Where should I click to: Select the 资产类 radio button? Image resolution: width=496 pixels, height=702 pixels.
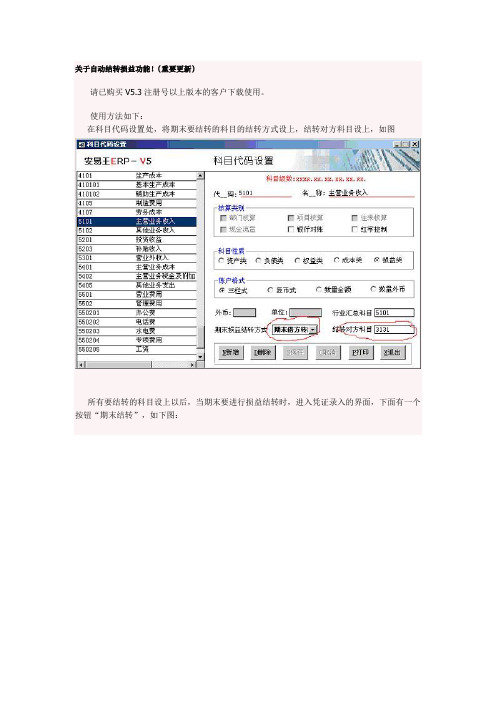[221, 260]
